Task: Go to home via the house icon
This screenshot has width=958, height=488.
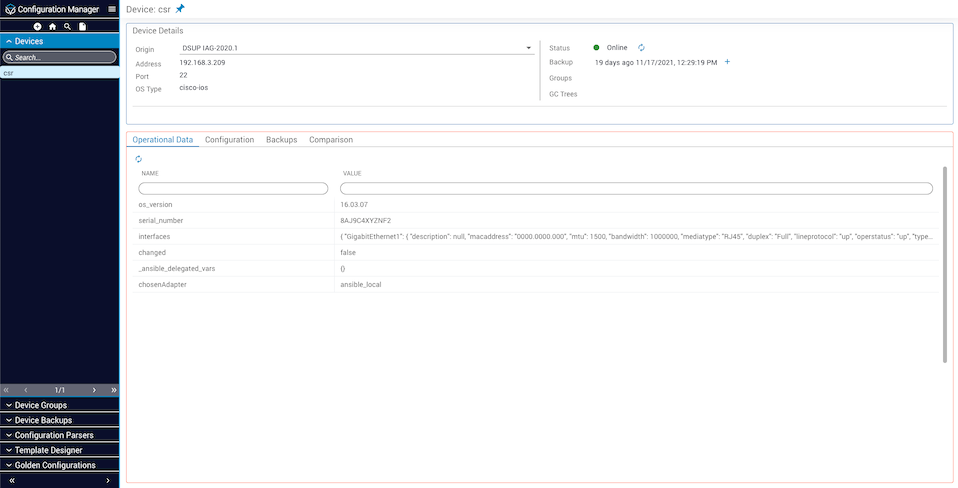Action: pos(52,26)
